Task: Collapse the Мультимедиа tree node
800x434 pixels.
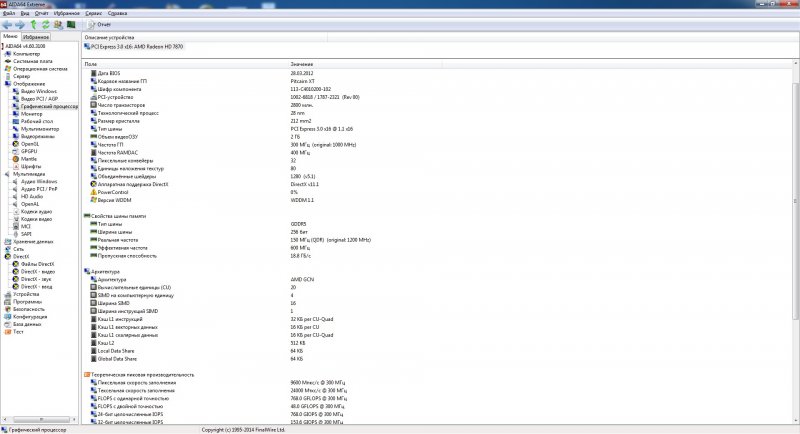Action: [3, 174]
